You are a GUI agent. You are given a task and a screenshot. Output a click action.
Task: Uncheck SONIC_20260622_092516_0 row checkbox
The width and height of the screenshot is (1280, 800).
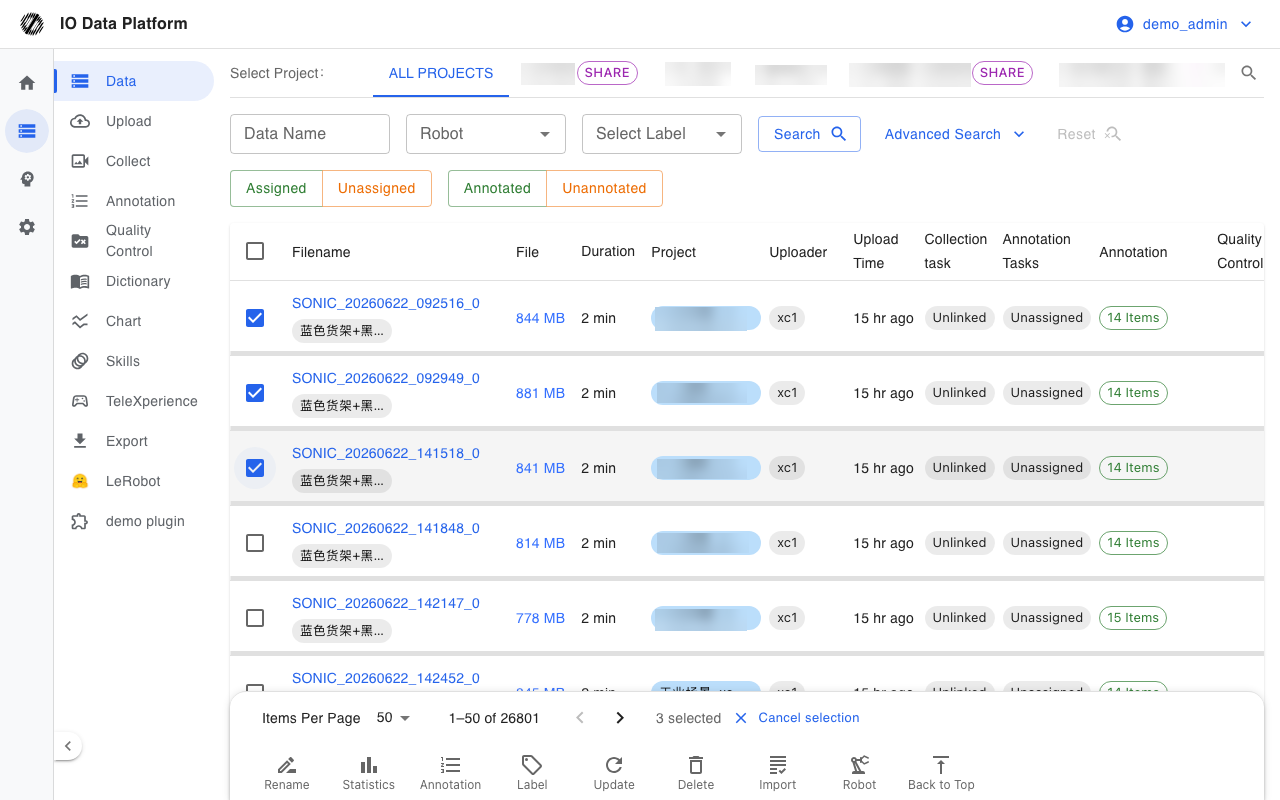[x=255, y=318]
